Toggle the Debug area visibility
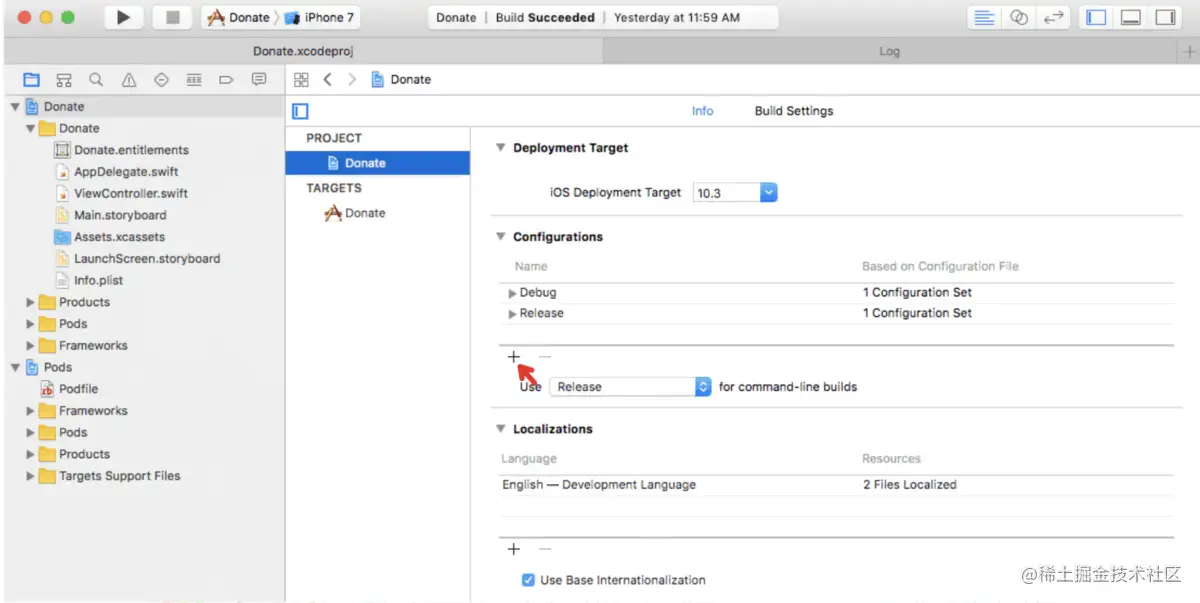This screenshot has height=603, width=1200. click(x=1131, y=18)
